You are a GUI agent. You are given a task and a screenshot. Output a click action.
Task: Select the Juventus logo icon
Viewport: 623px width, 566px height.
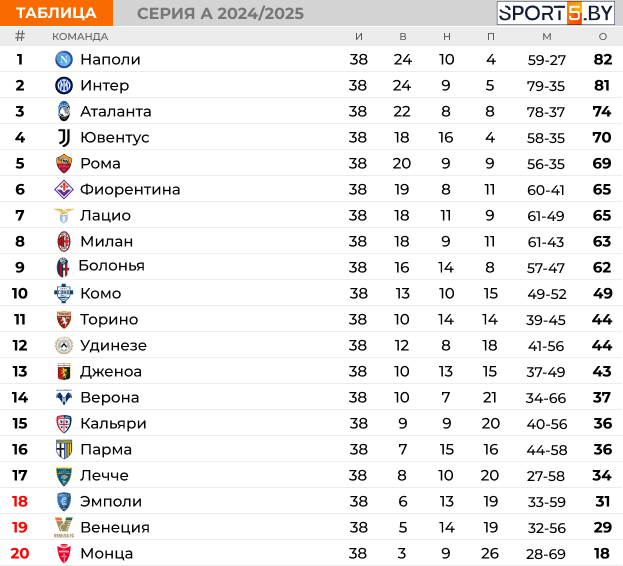click(64, 137)
